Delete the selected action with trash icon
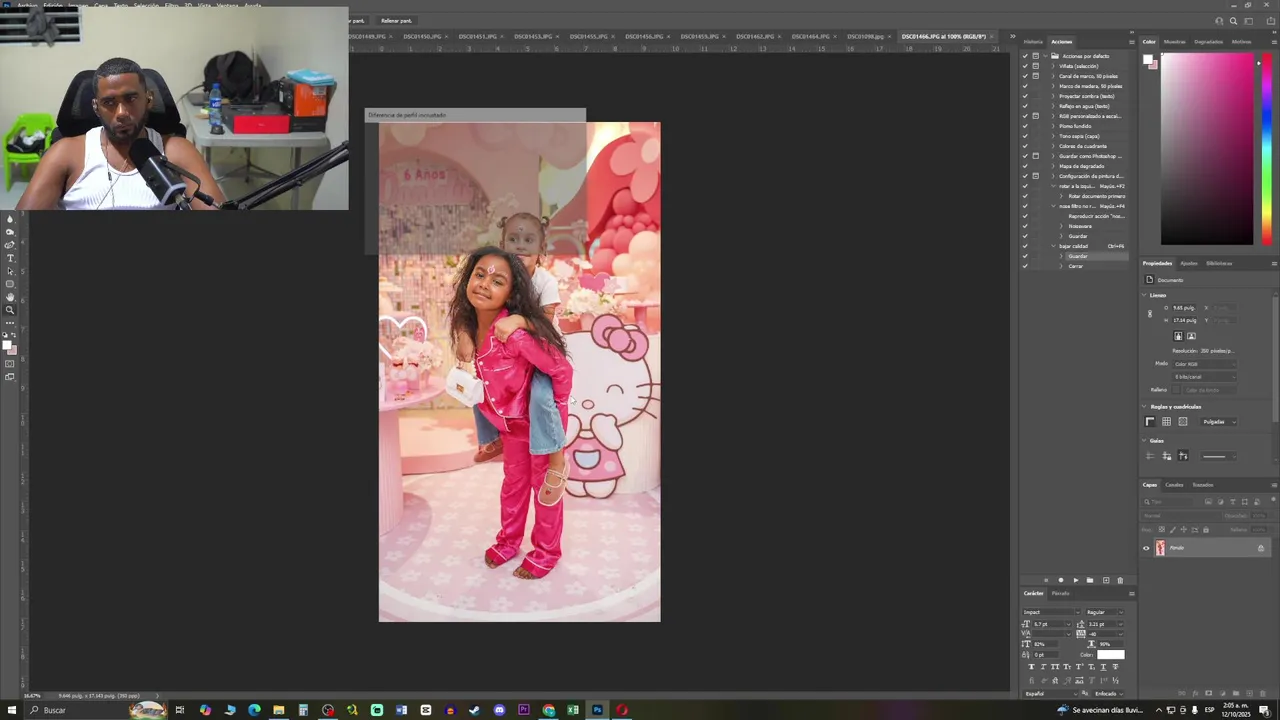1280x720 pixels. click(1120, 580)
